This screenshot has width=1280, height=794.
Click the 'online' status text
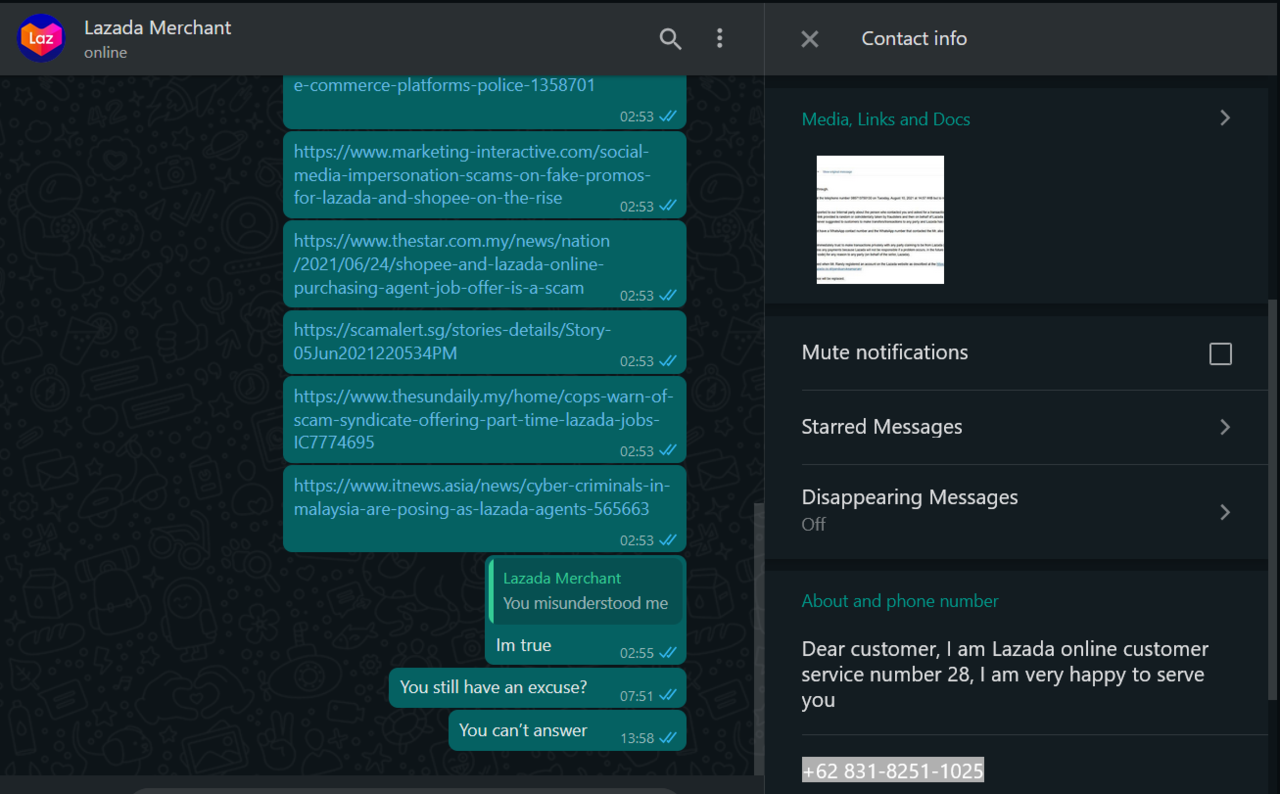pos(105,53)
